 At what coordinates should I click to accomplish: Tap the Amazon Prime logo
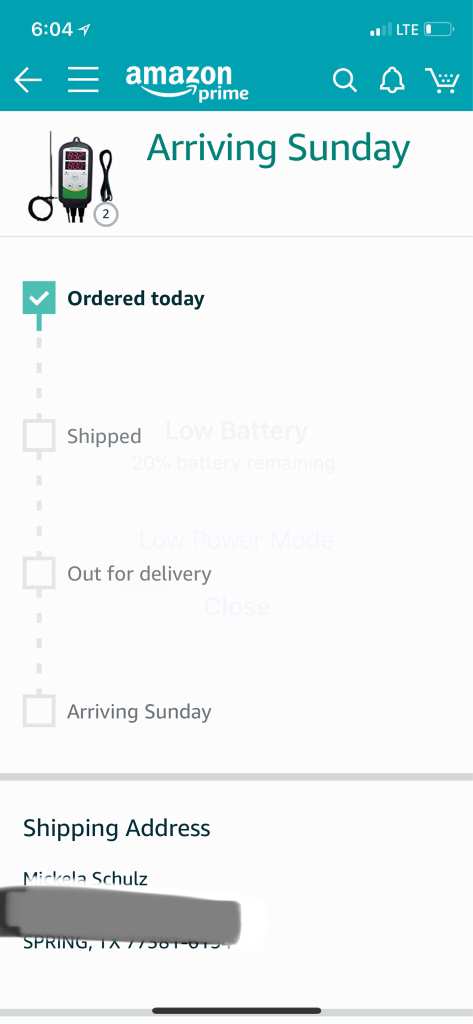click(187, 82)
